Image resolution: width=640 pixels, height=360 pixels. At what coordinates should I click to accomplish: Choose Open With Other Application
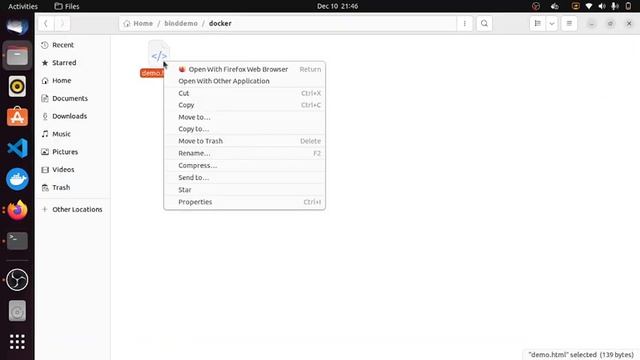pos(244,81)
